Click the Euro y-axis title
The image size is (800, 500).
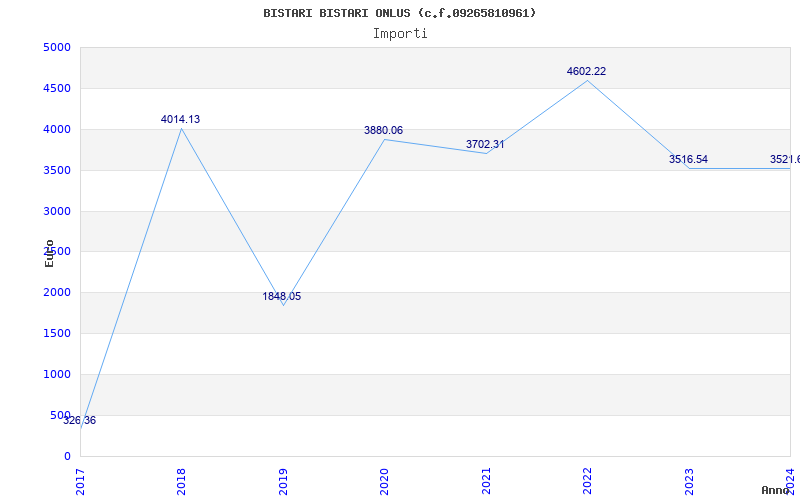49,253
